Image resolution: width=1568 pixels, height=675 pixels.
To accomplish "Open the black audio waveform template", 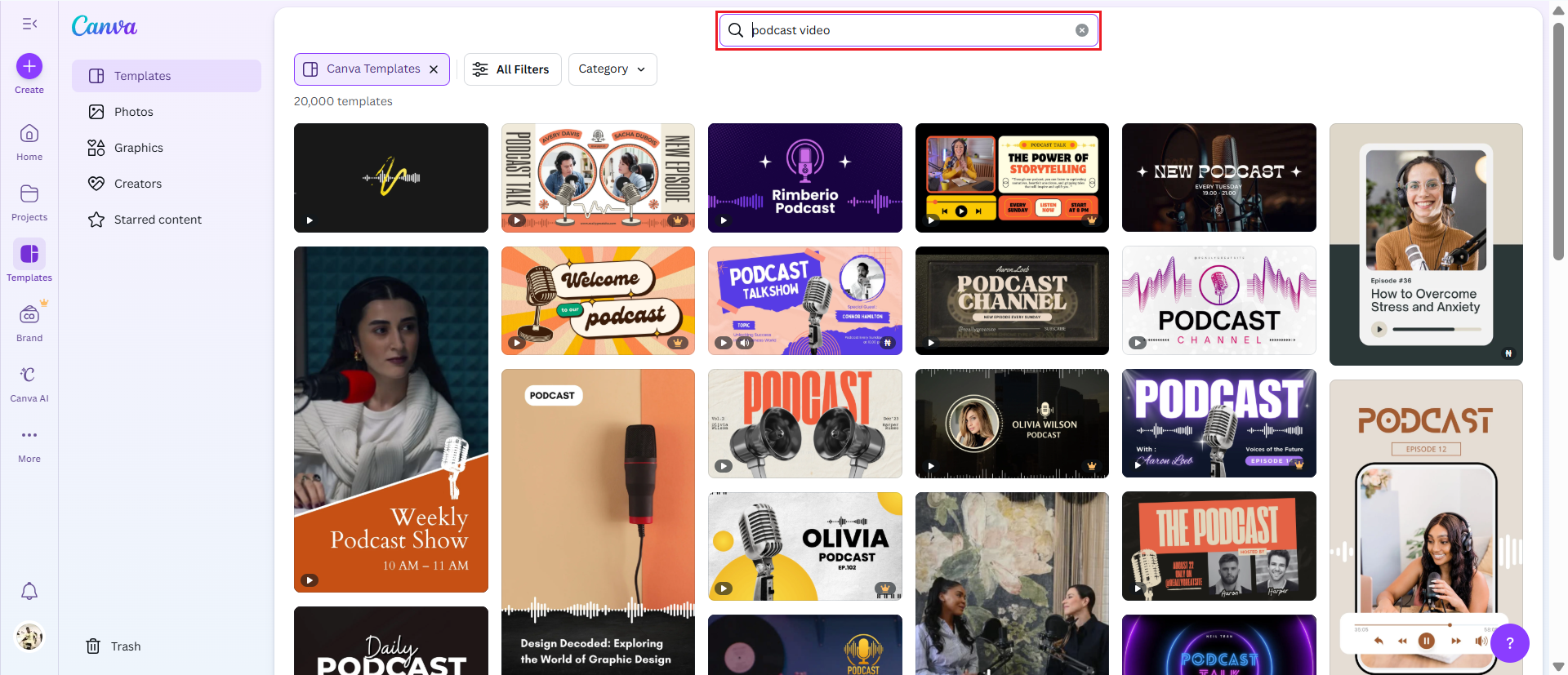I will pyautogui.click(x=391, y=178).
